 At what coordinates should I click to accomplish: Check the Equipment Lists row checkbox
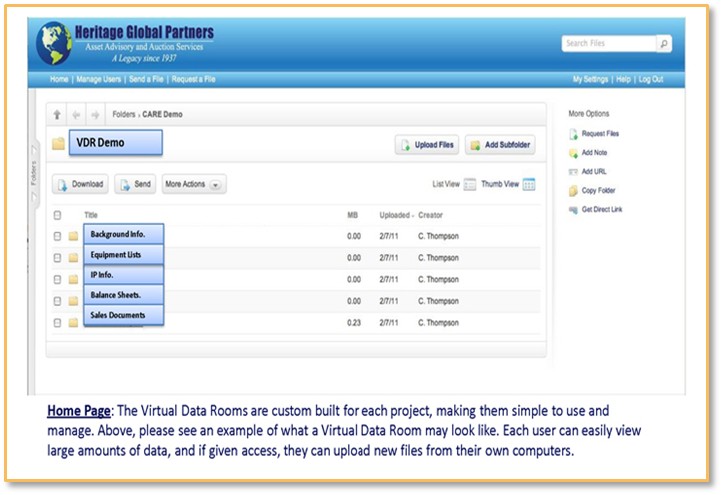coord(57,258)
